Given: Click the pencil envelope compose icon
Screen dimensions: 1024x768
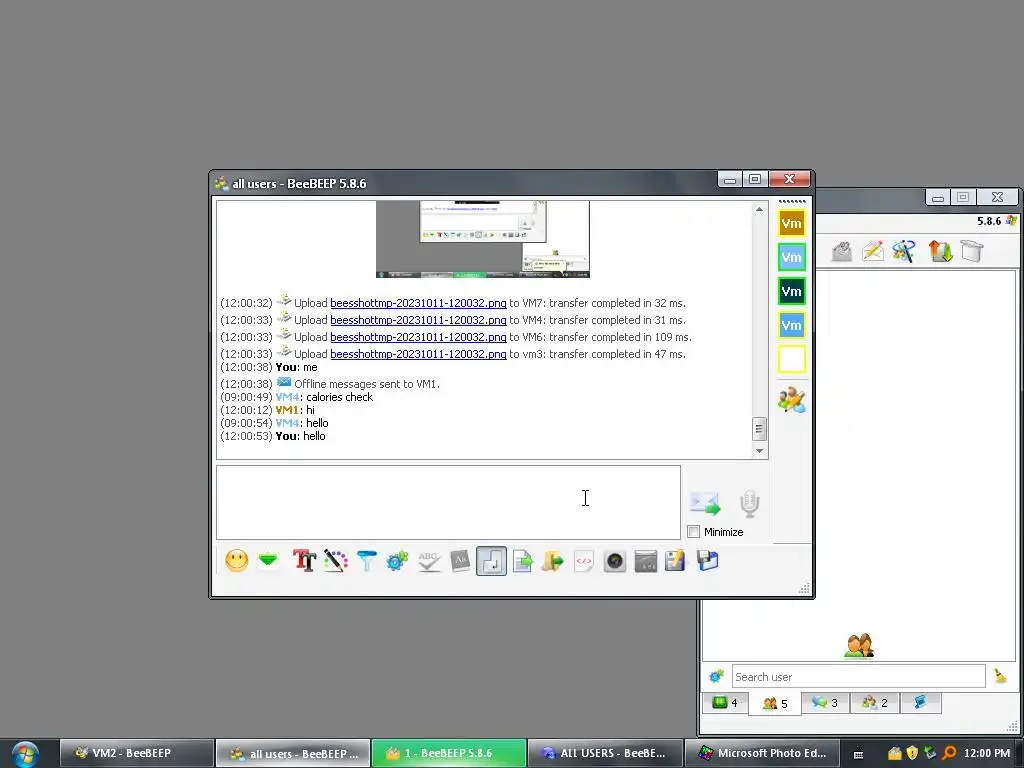Looking at the screenshot, I should click(872, 251).
